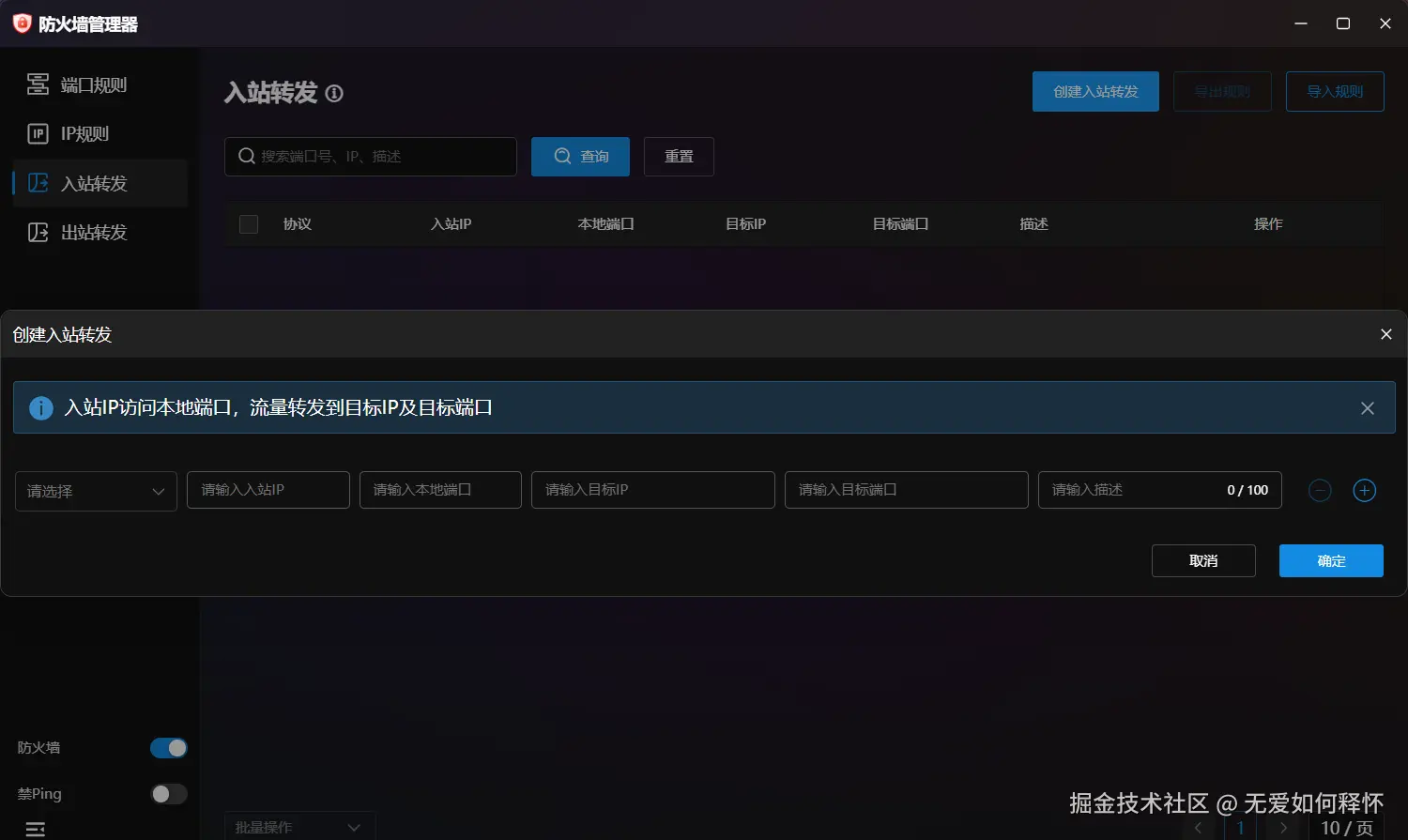This screenshot has height=840, width=1408.
Task: Enable the 禁Ping switch
Action: pos(169,794)
